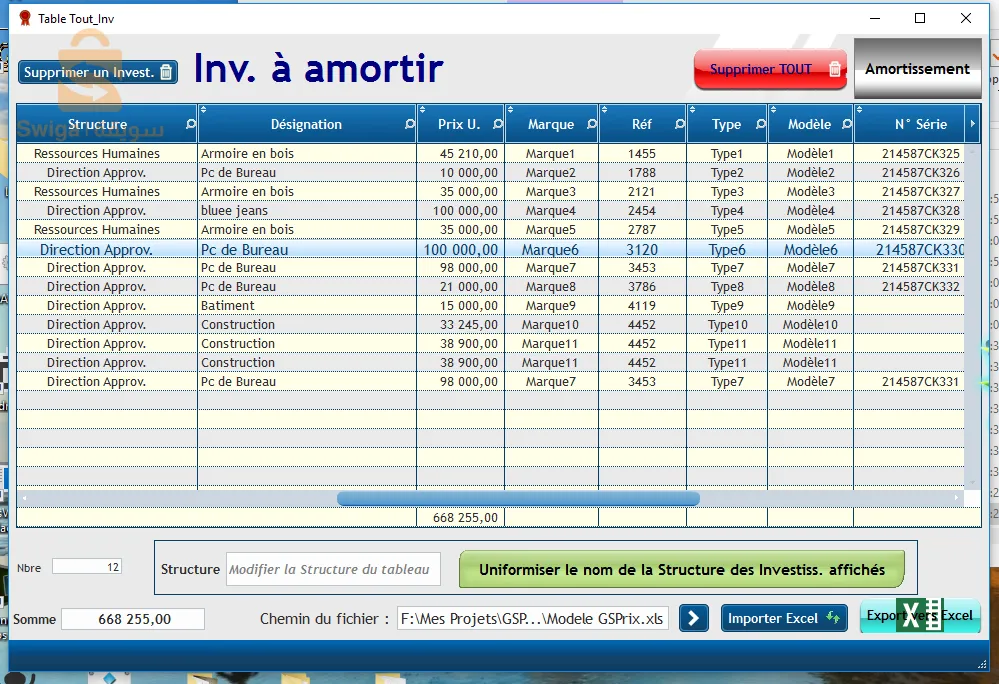Open the Amortissement button

[x=917, y=69]
